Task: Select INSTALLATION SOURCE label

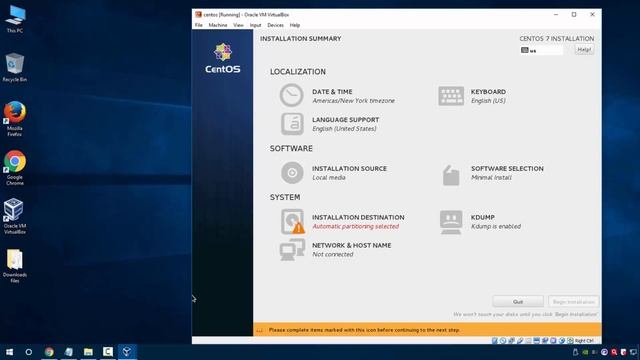Action: (x=349, y=169)
